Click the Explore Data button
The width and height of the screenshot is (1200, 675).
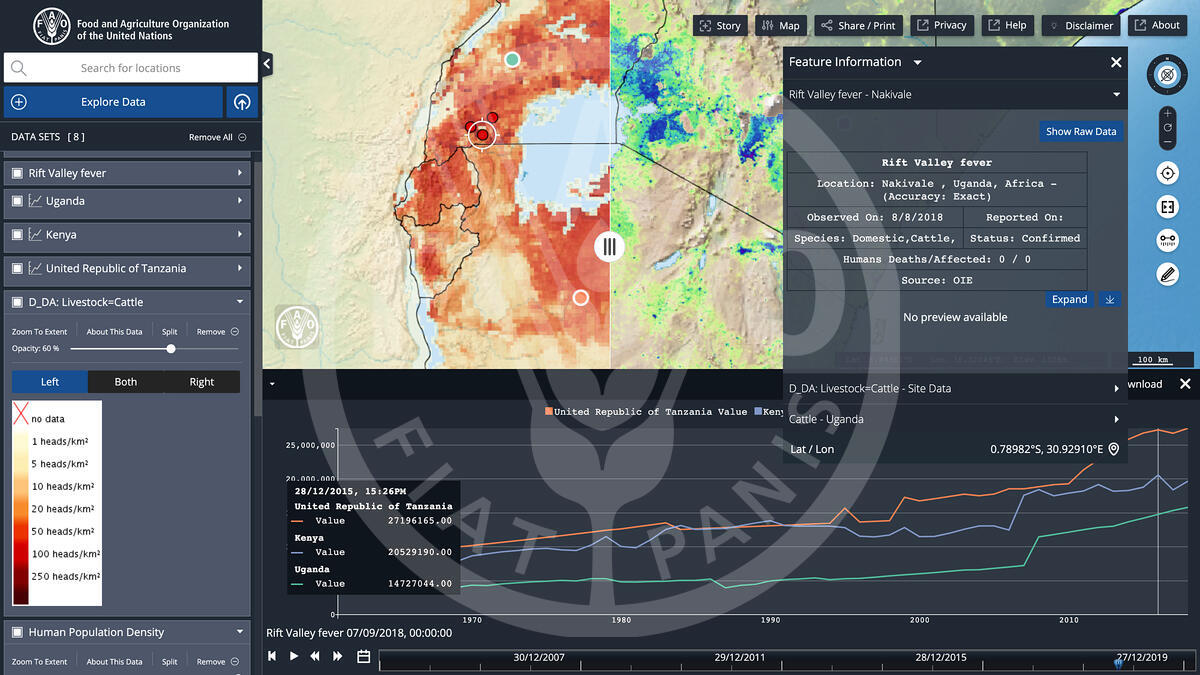pyautogui.click(x=113, y=102)
